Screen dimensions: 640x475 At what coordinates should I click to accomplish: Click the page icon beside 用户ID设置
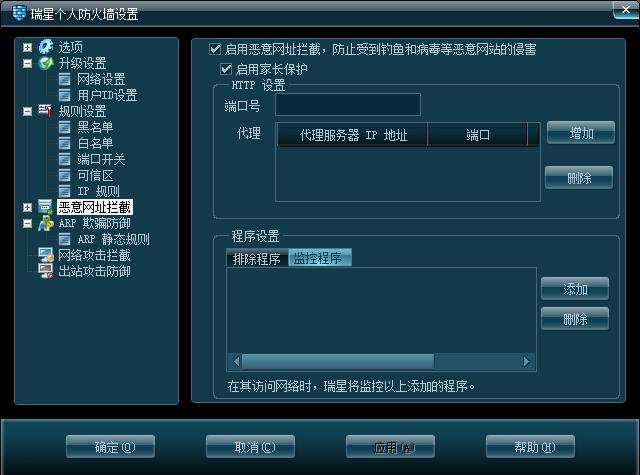(64, 95)
